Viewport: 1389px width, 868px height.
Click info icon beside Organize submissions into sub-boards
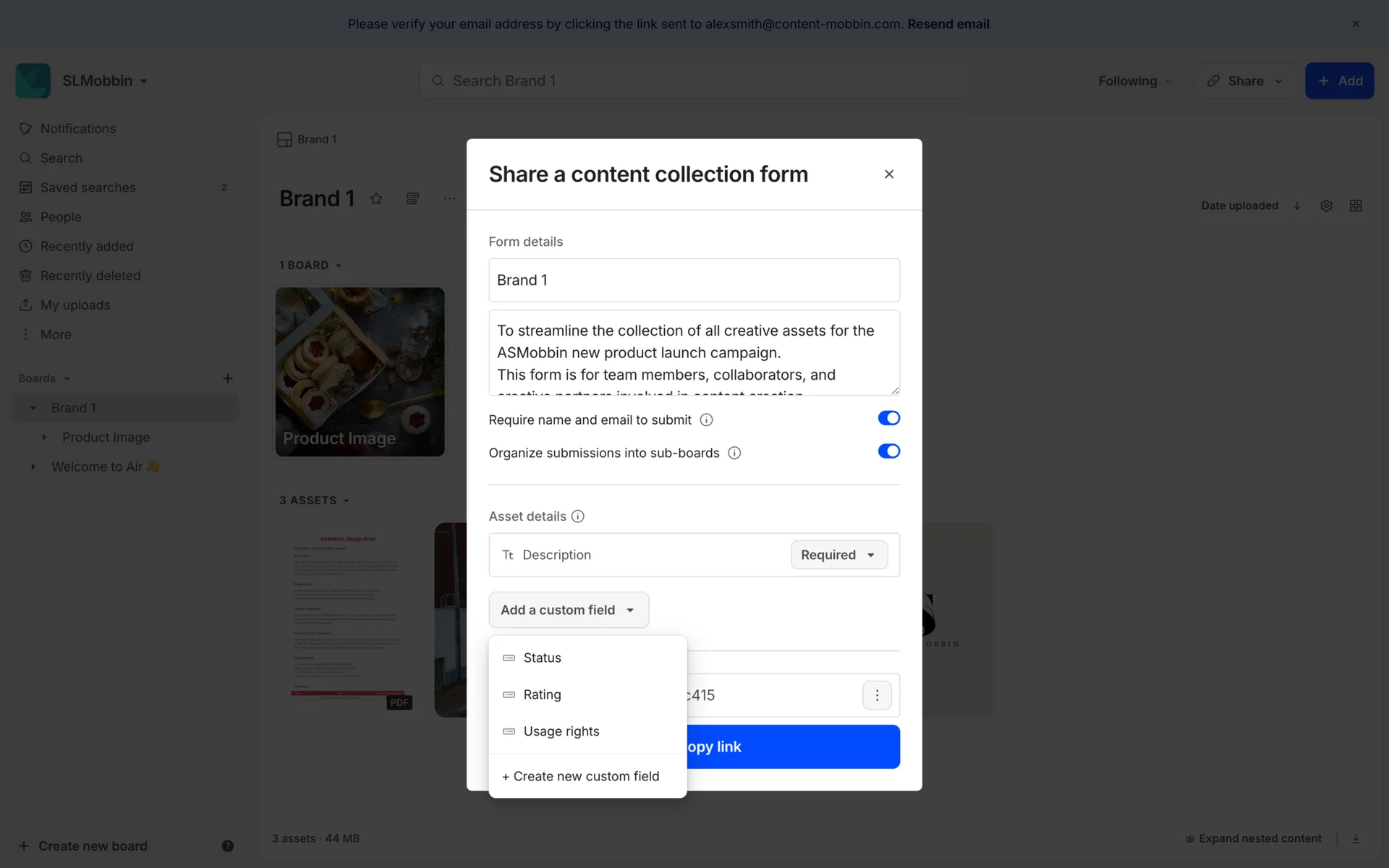734,454
